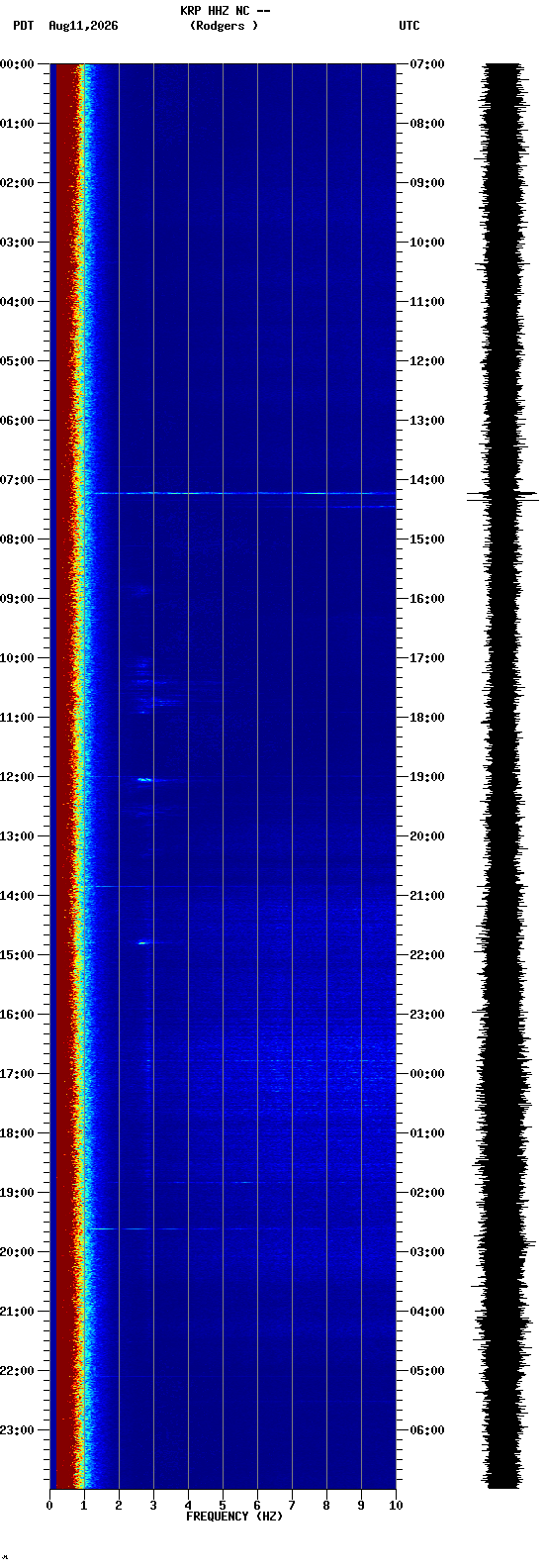
Task: Click the '21:00' UTC time label
Action: tap(427, 896)
